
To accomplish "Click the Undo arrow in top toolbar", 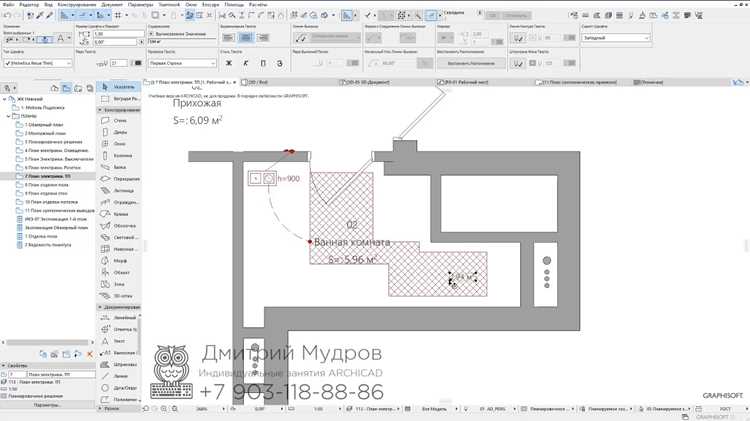I will coord(7,15).
